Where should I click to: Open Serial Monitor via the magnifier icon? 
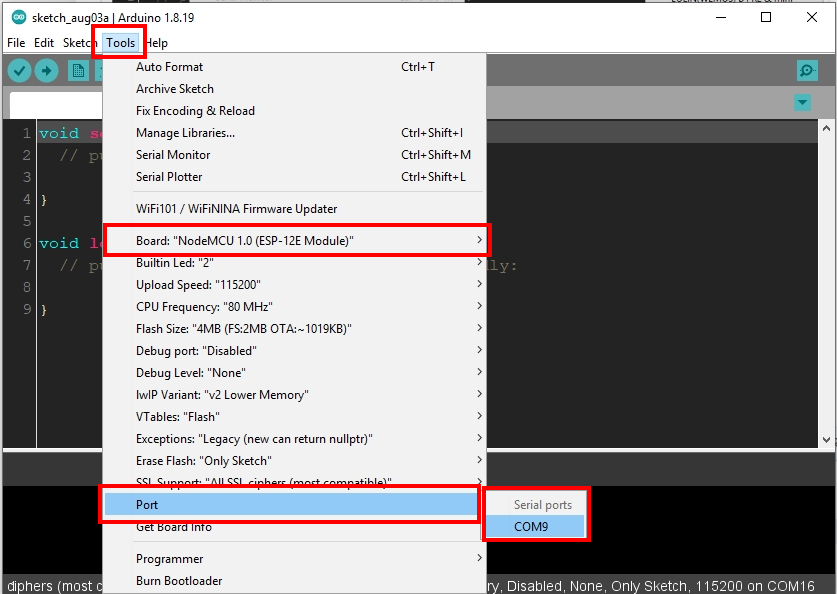coord(807,70)
